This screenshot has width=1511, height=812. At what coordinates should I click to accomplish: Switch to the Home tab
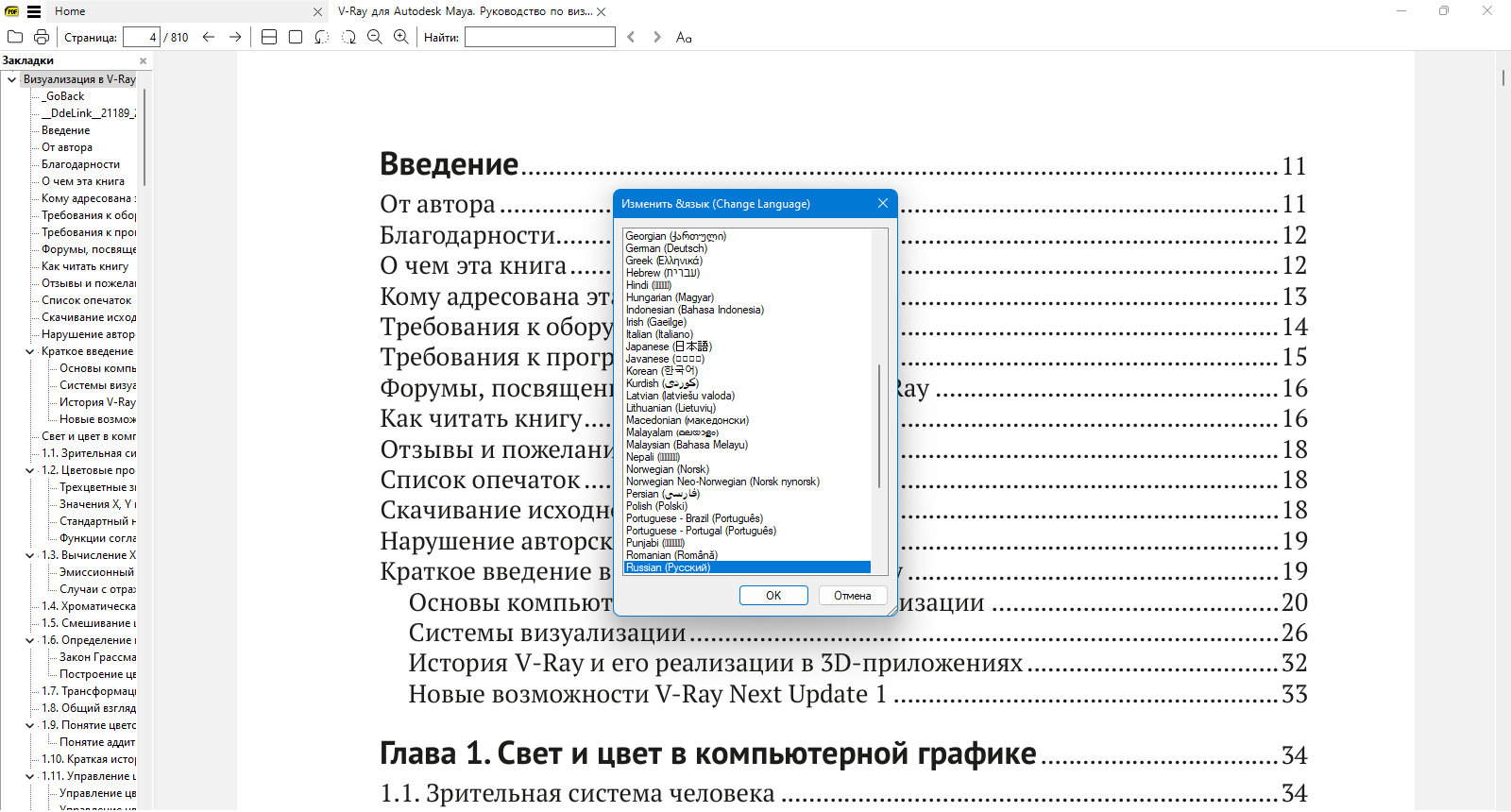coord(70,11)
